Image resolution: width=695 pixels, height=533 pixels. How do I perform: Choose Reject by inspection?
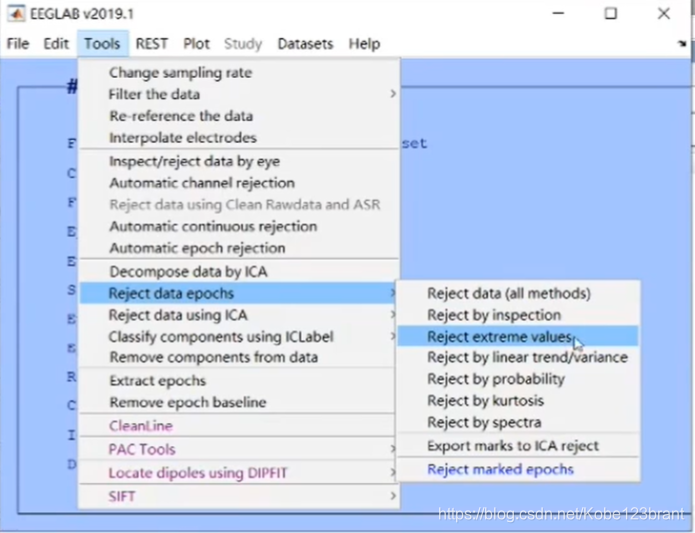click(518, 315)
